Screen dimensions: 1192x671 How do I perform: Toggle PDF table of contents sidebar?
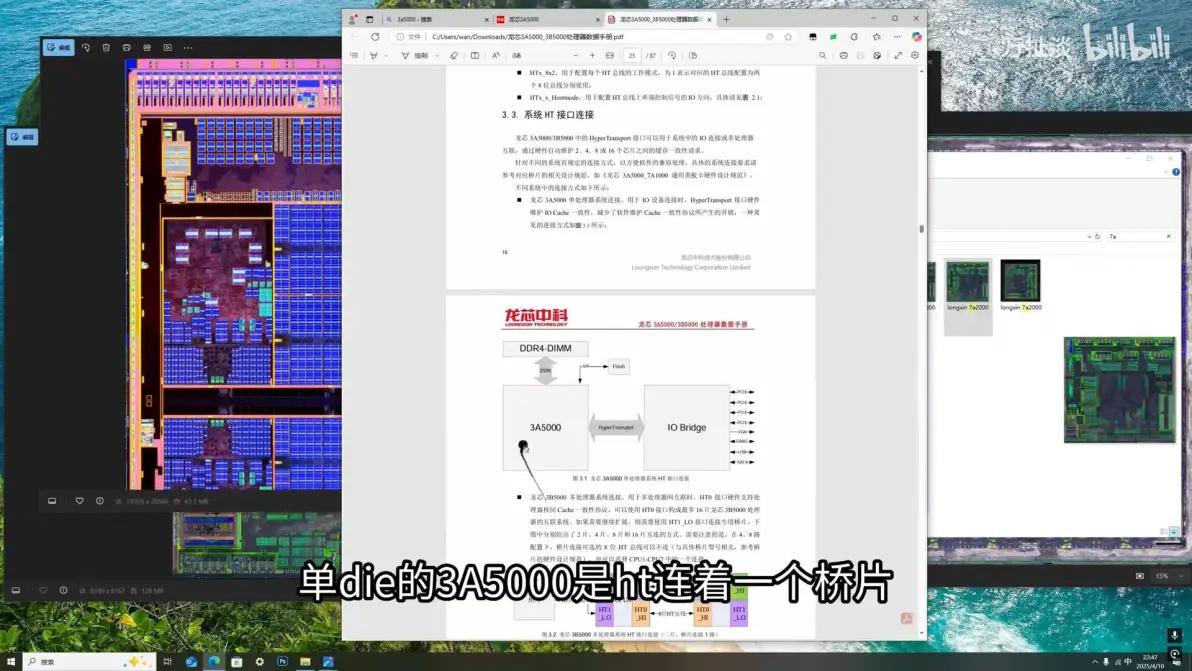353,55
